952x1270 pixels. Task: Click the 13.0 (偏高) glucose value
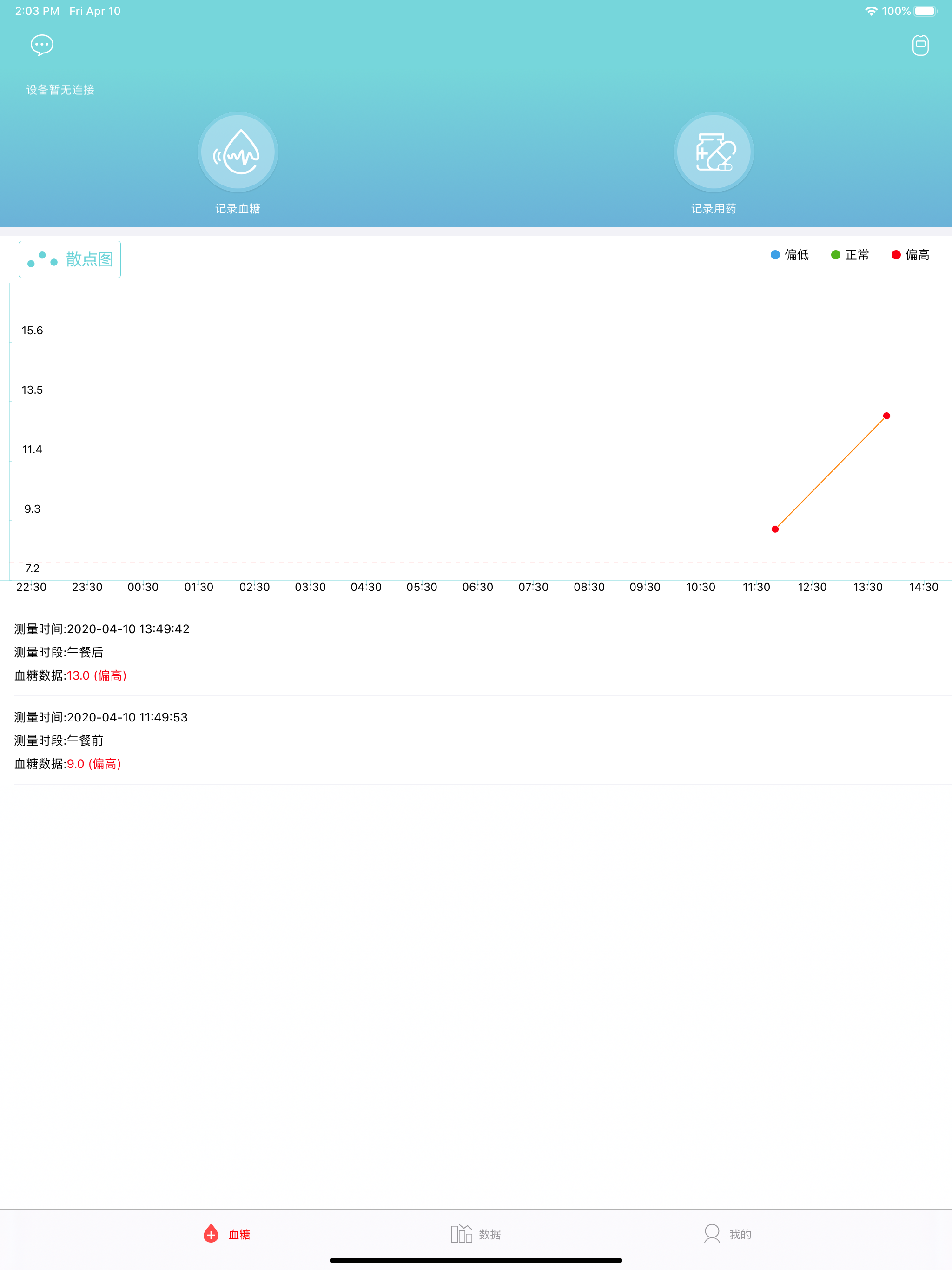click(x=97, y=676)
